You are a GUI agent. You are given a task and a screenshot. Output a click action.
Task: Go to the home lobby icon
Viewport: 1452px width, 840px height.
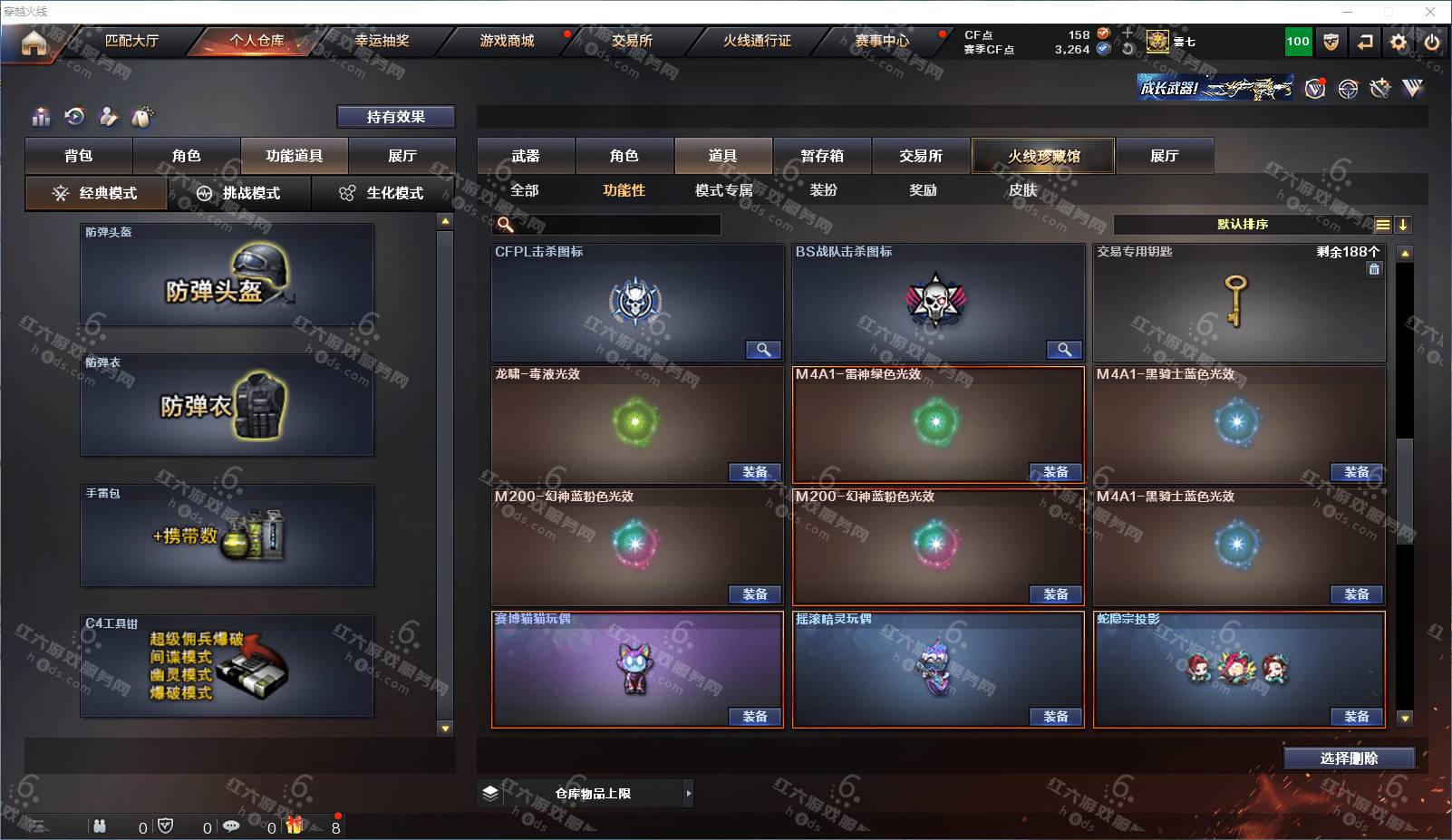click(34, 43)
